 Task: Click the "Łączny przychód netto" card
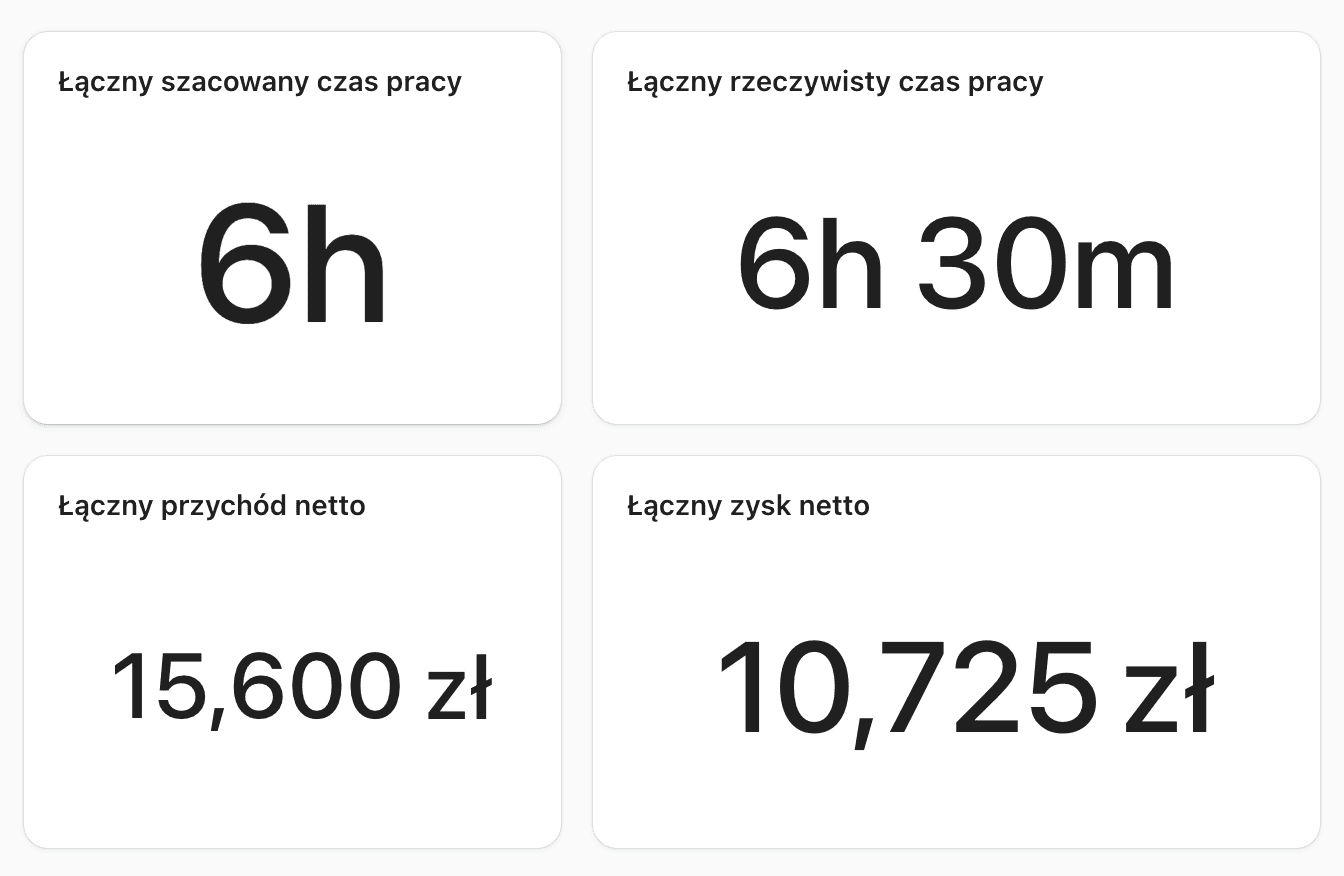(x=293, y=650)
